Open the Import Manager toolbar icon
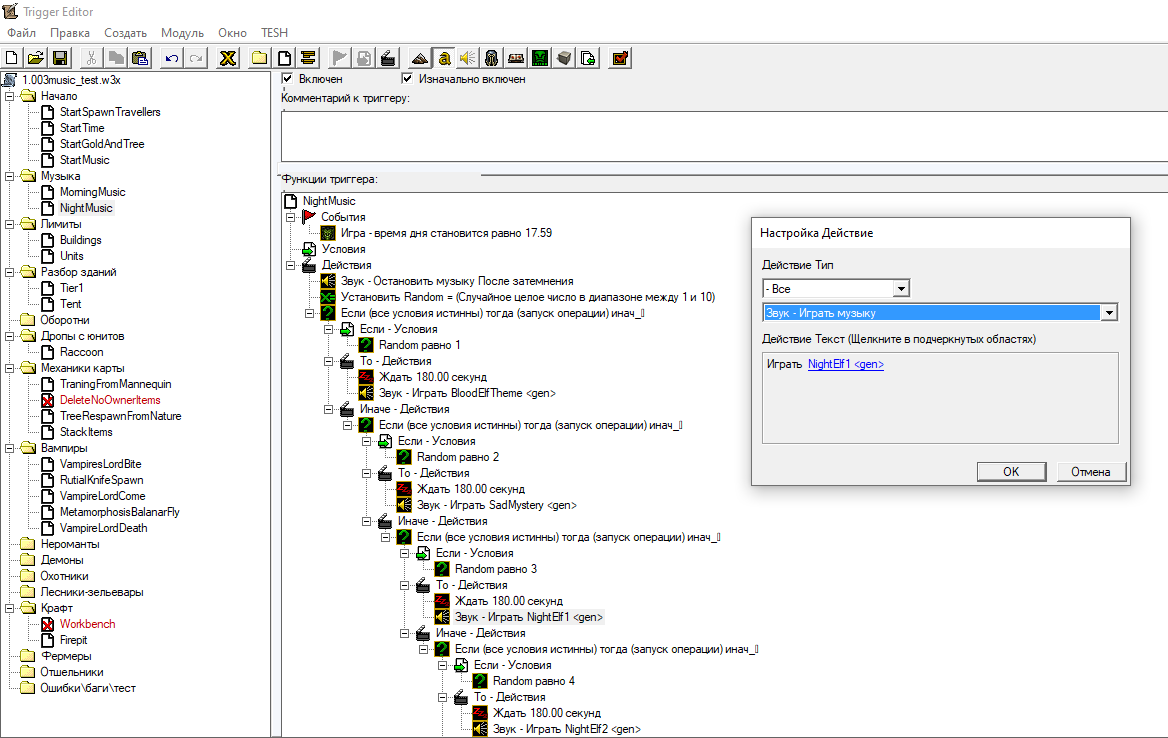 (589, 58)
